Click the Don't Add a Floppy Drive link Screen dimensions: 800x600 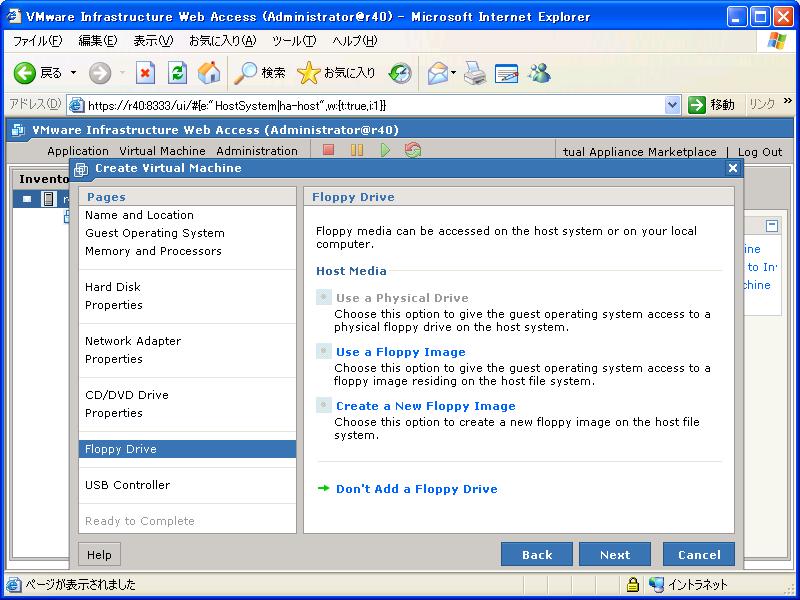pyautogui.click(x=416, y=489)
